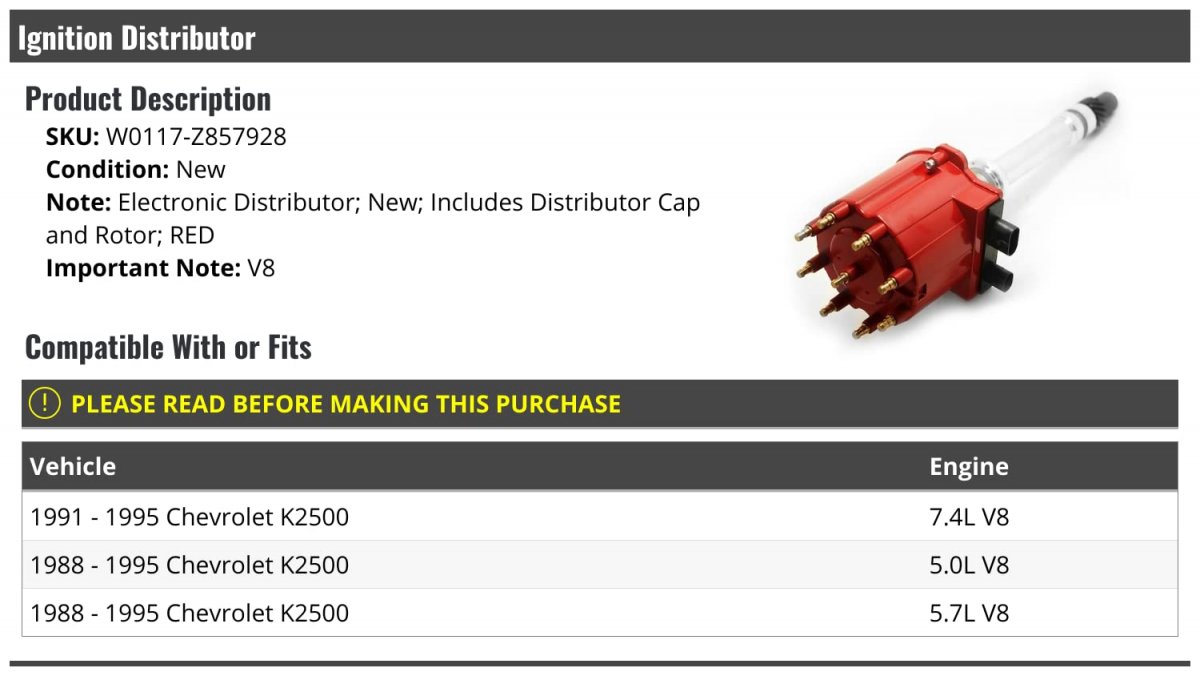Select the 1991 - 1995 Chevrolet K2500 row
This screenshot has width=1200, height=676.
[x=600, y=517]
